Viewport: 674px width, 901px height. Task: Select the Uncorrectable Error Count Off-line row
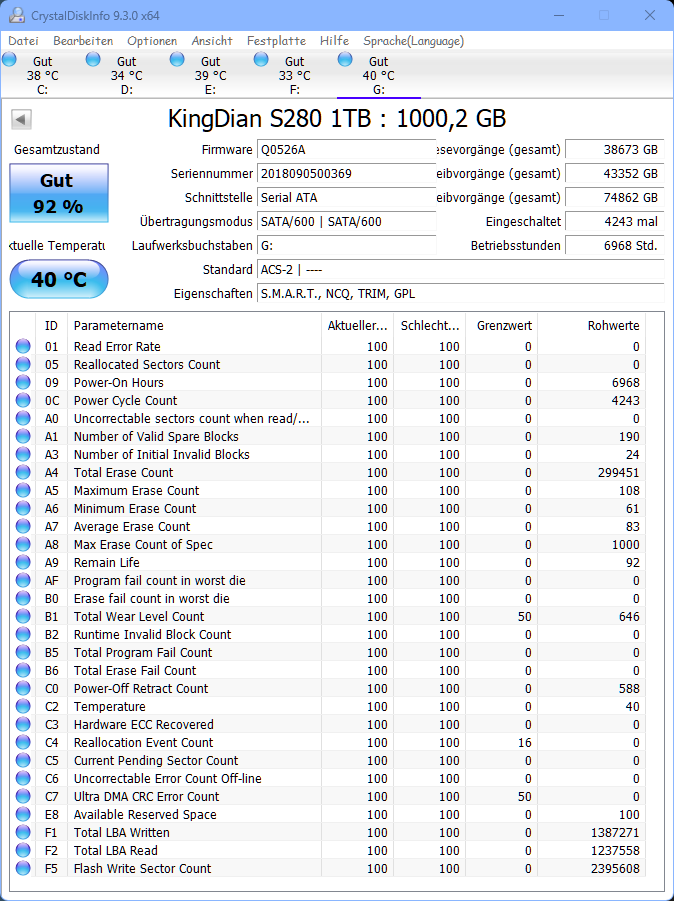[x=328, y=779]
